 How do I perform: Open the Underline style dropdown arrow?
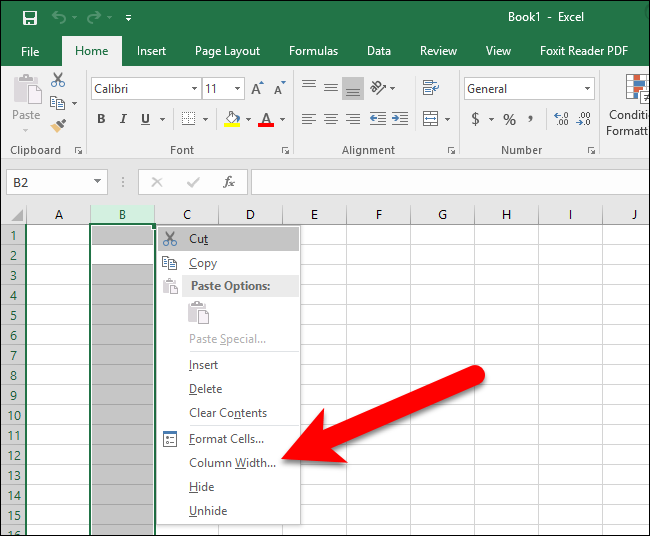[162, 119]
